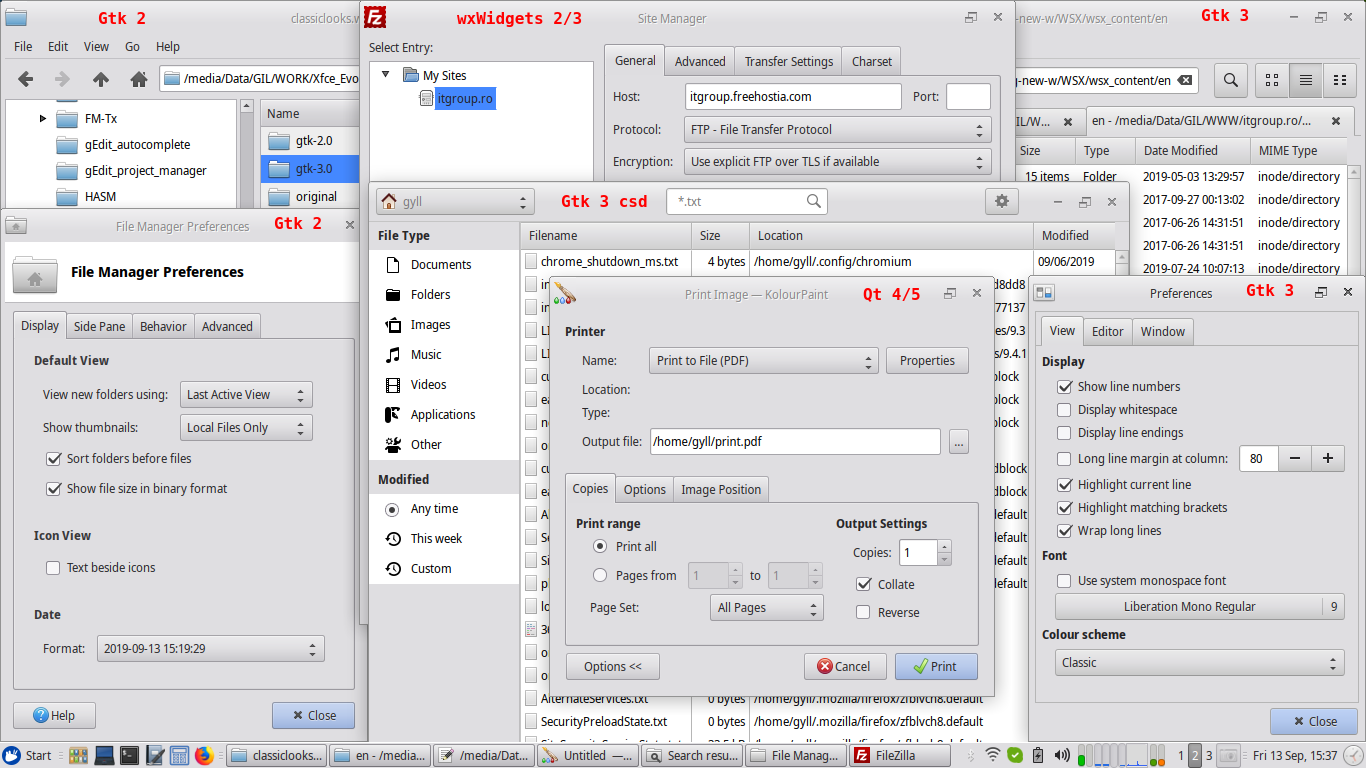
Task: Enable Text beside icons checkbox
Action: click(54, 567)
